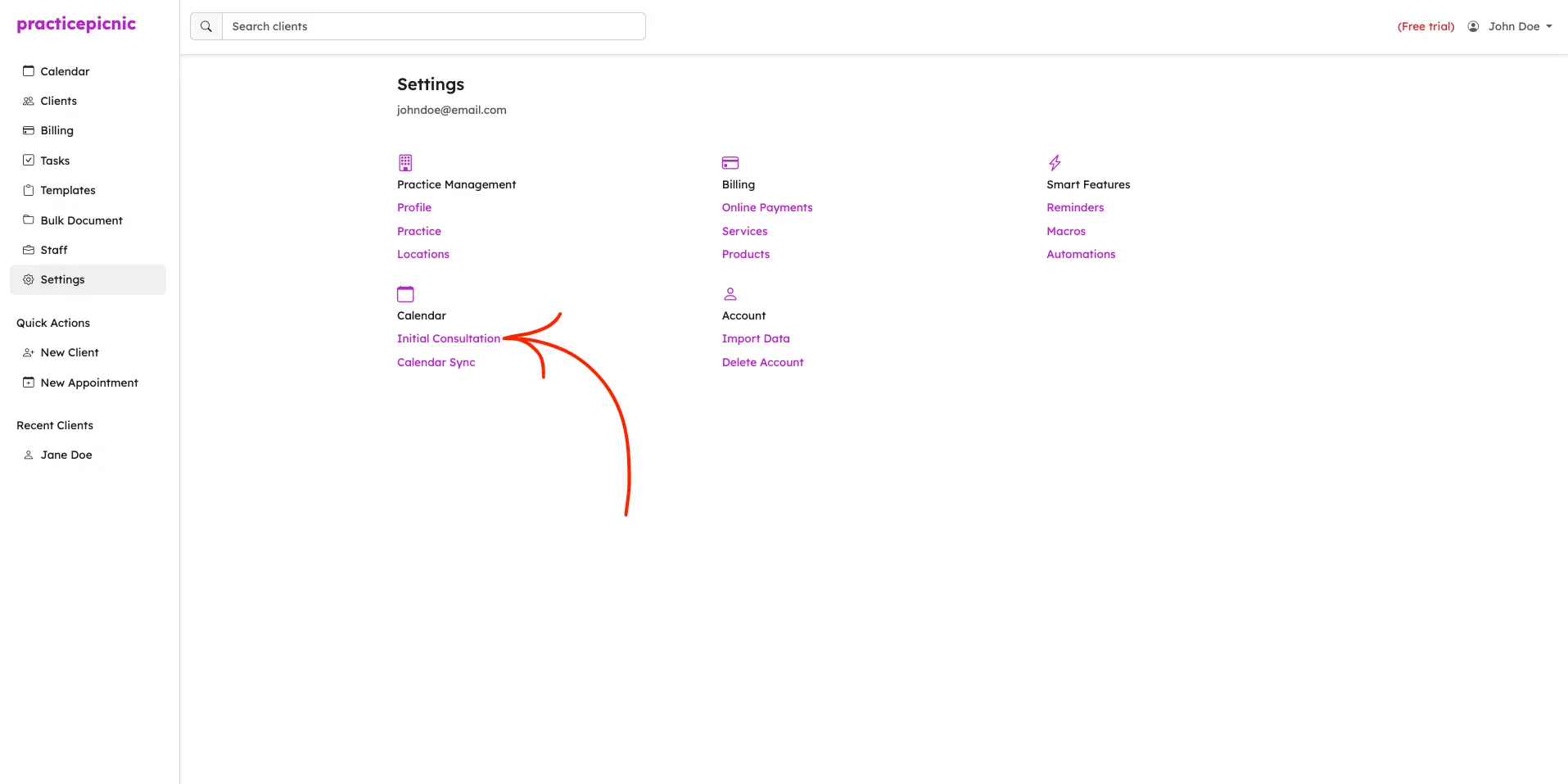The image size is (1568, 784).
Task: Open Online Payments settings
Action: click(767, 207)
